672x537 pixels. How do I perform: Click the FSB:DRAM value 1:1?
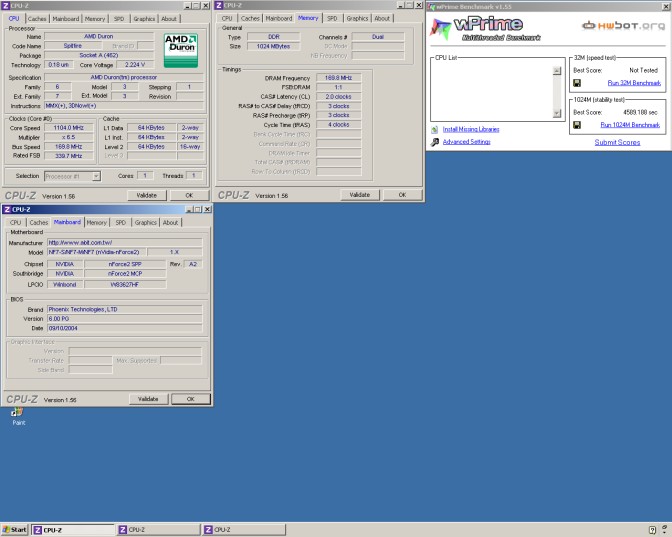point(339,87)
